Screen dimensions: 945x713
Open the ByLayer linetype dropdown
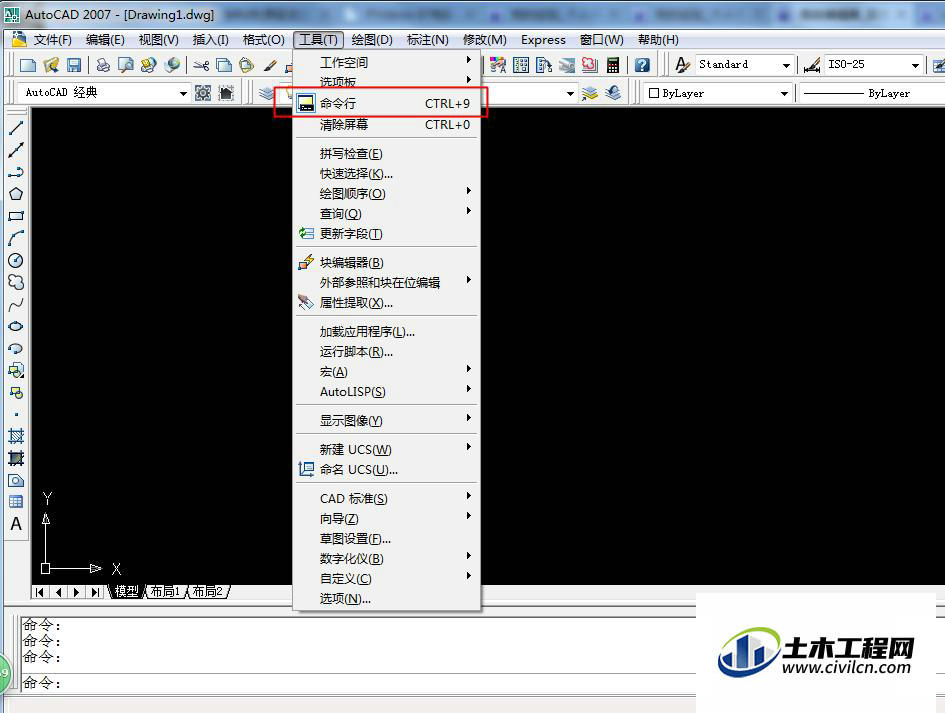871,93
